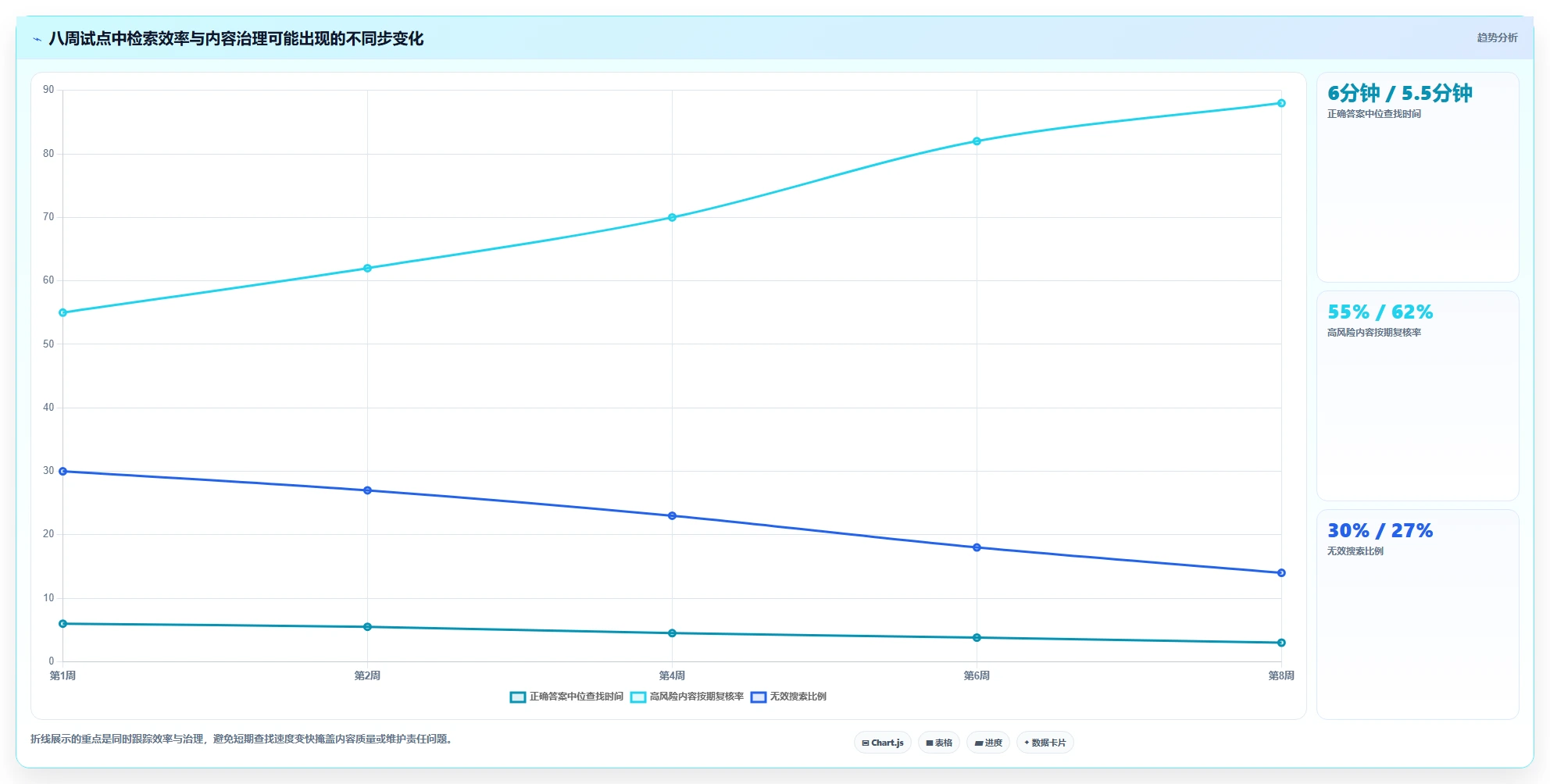Click the 20 y-axis tick label
Viewport: 1550px width, 784px height.
coord(48,534)
